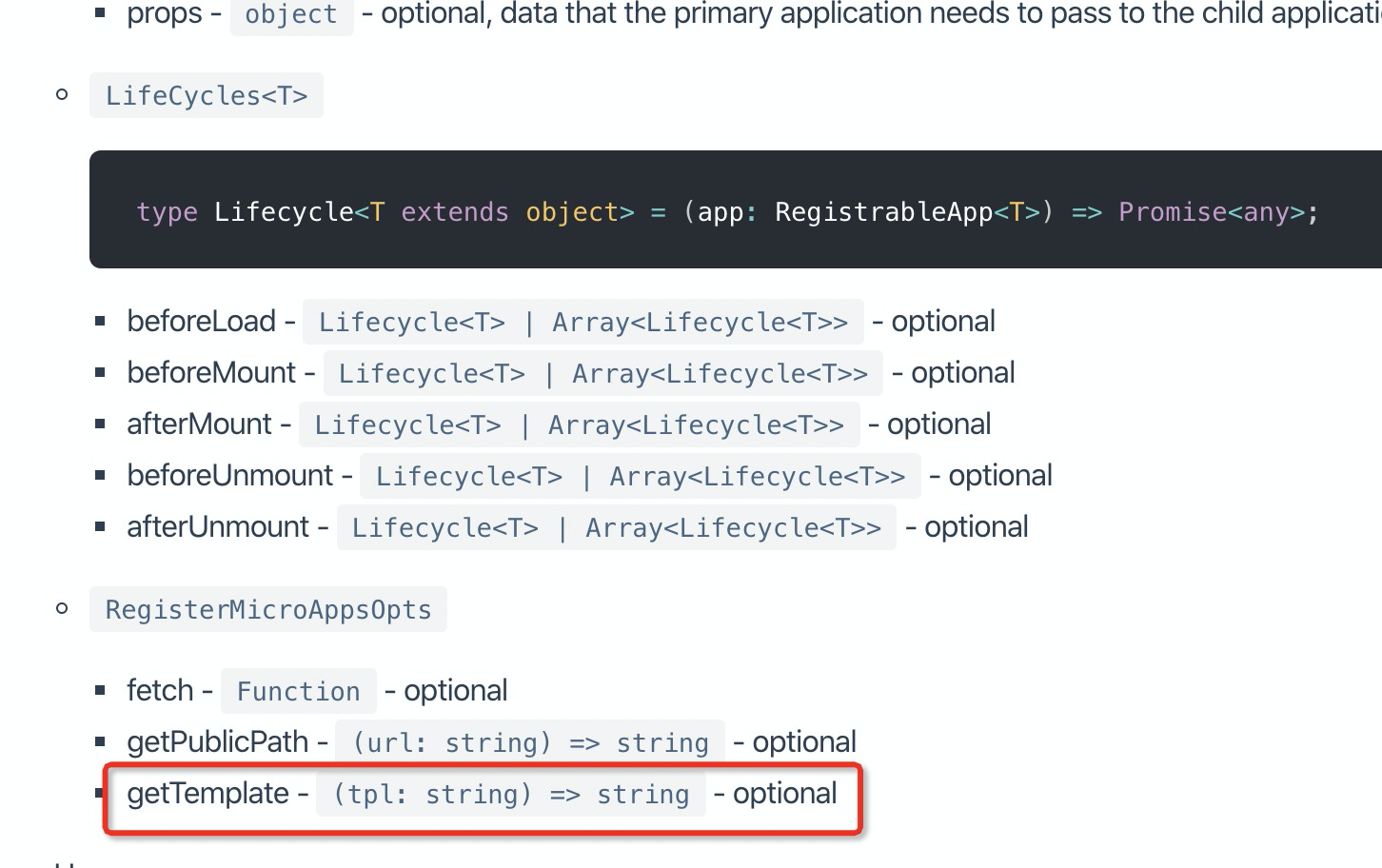Select the highlighted getTemplate signature code span
Viewport: 1382px width, 868px height.
pyautogui.click(x=511, y=794)
